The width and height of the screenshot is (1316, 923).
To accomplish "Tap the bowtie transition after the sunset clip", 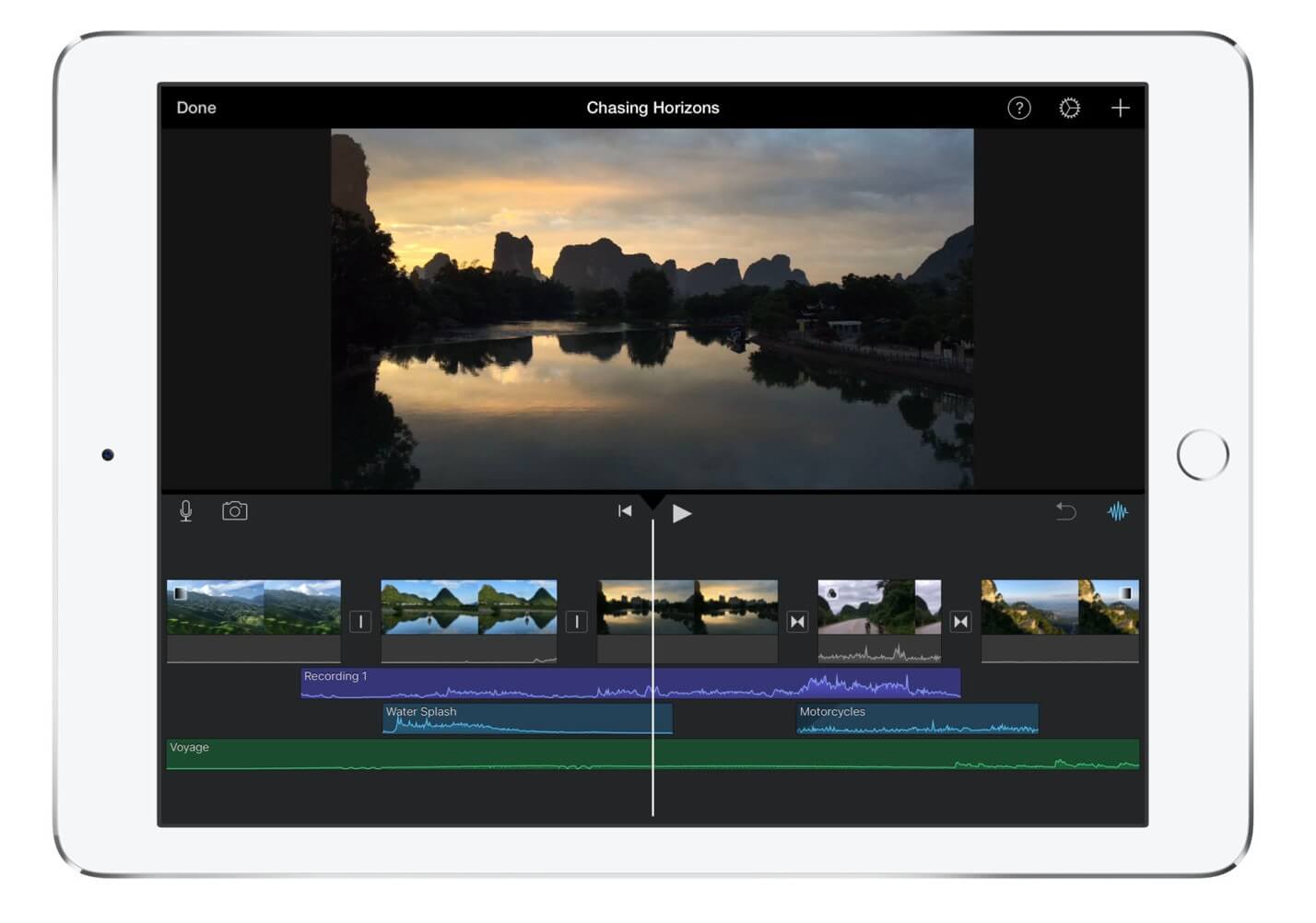I will click(x=798, y=622).
